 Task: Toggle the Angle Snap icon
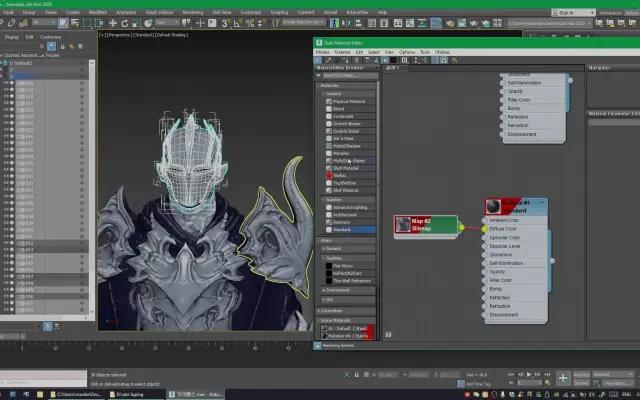click(238, 23)
